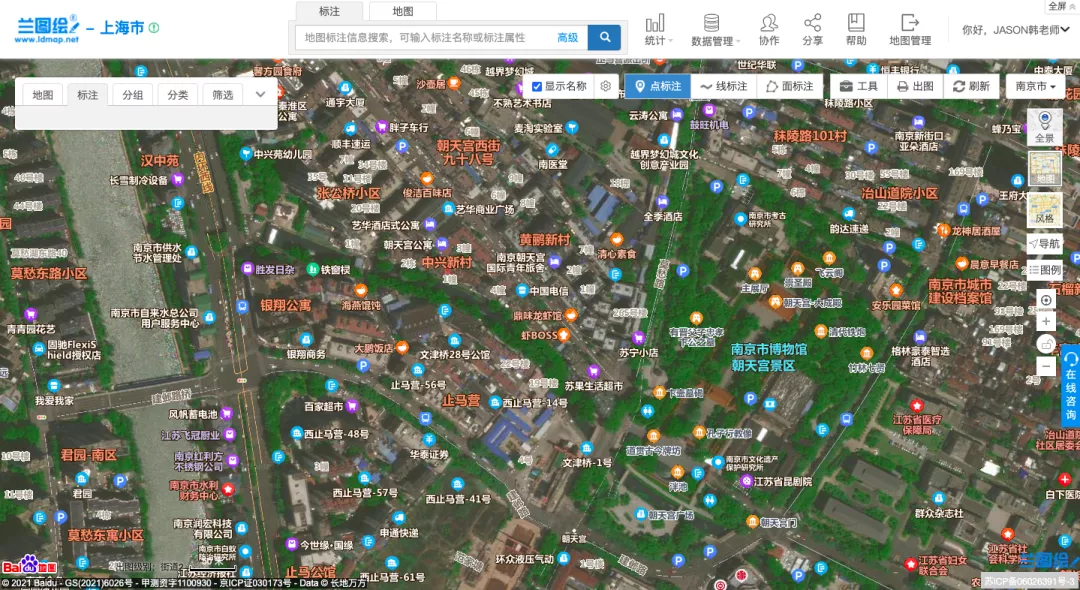Click the 分享 share icon
Viewport: 1080px width, 590px height.
pyautogui.click(x=812, y=30)
